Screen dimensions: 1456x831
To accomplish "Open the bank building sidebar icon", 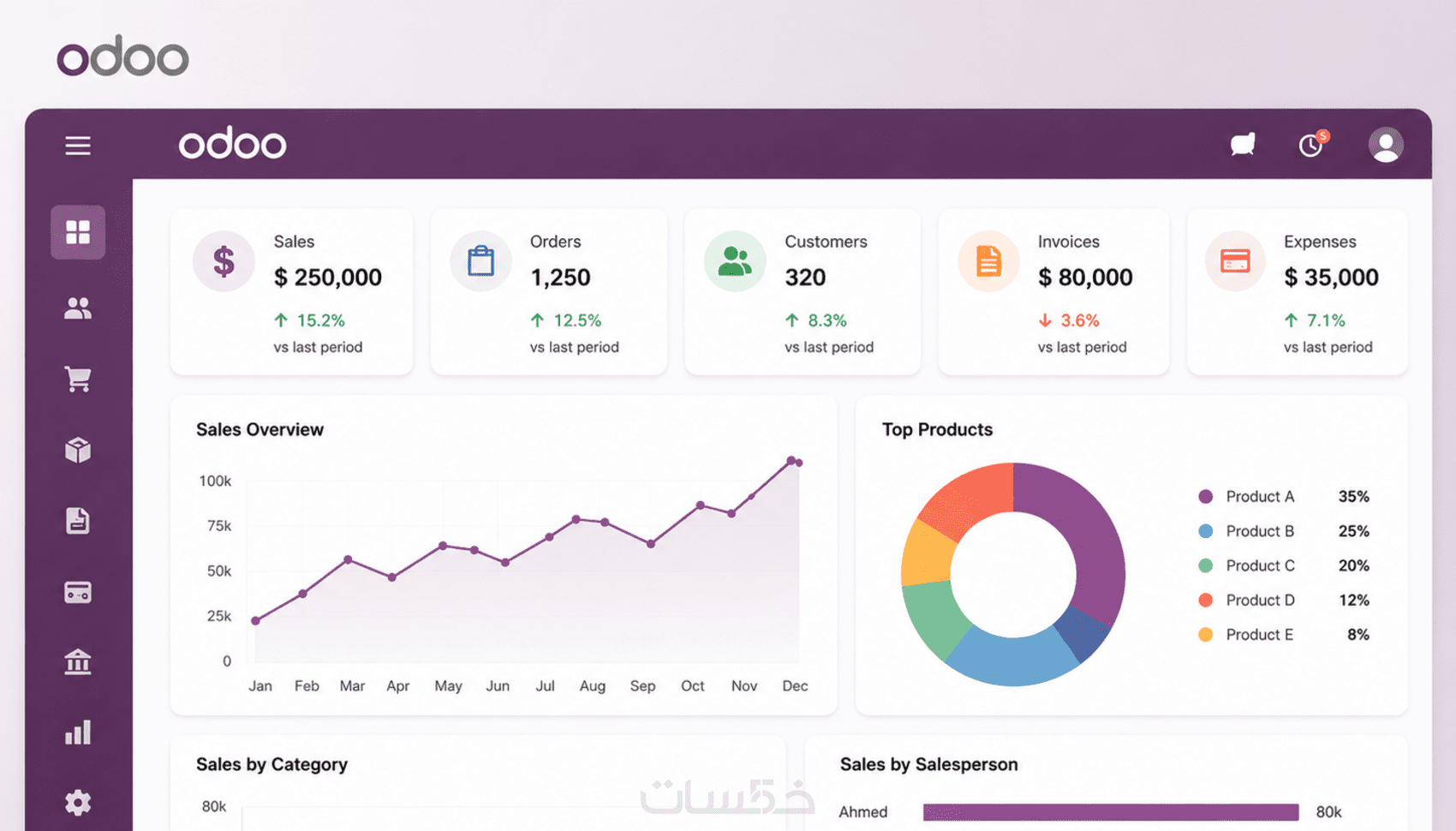I will 78,662.
